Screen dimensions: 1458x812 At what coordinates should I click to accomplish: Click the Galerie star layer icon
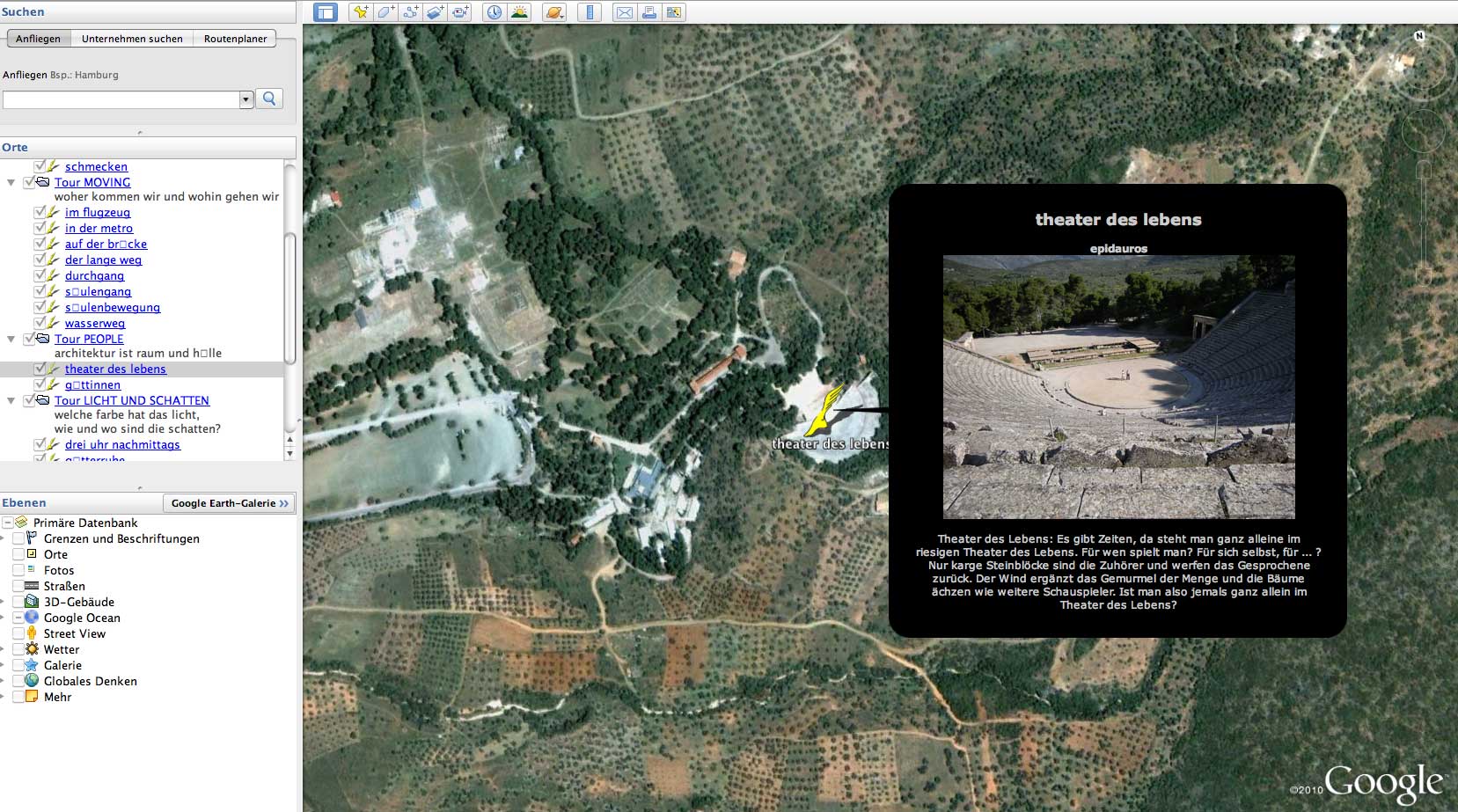pyautogui.click(x=32, y=665)
